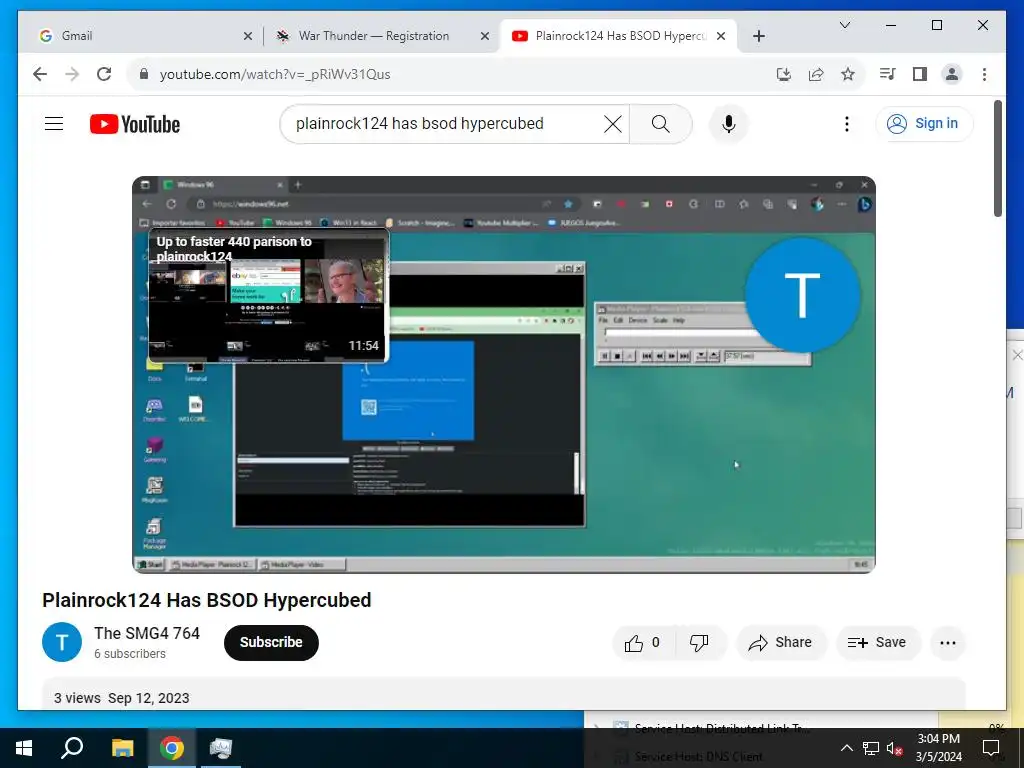The image size is (1024, 768).
Task: Toggle Chrome side panel
Action: (x=920, y=74)
